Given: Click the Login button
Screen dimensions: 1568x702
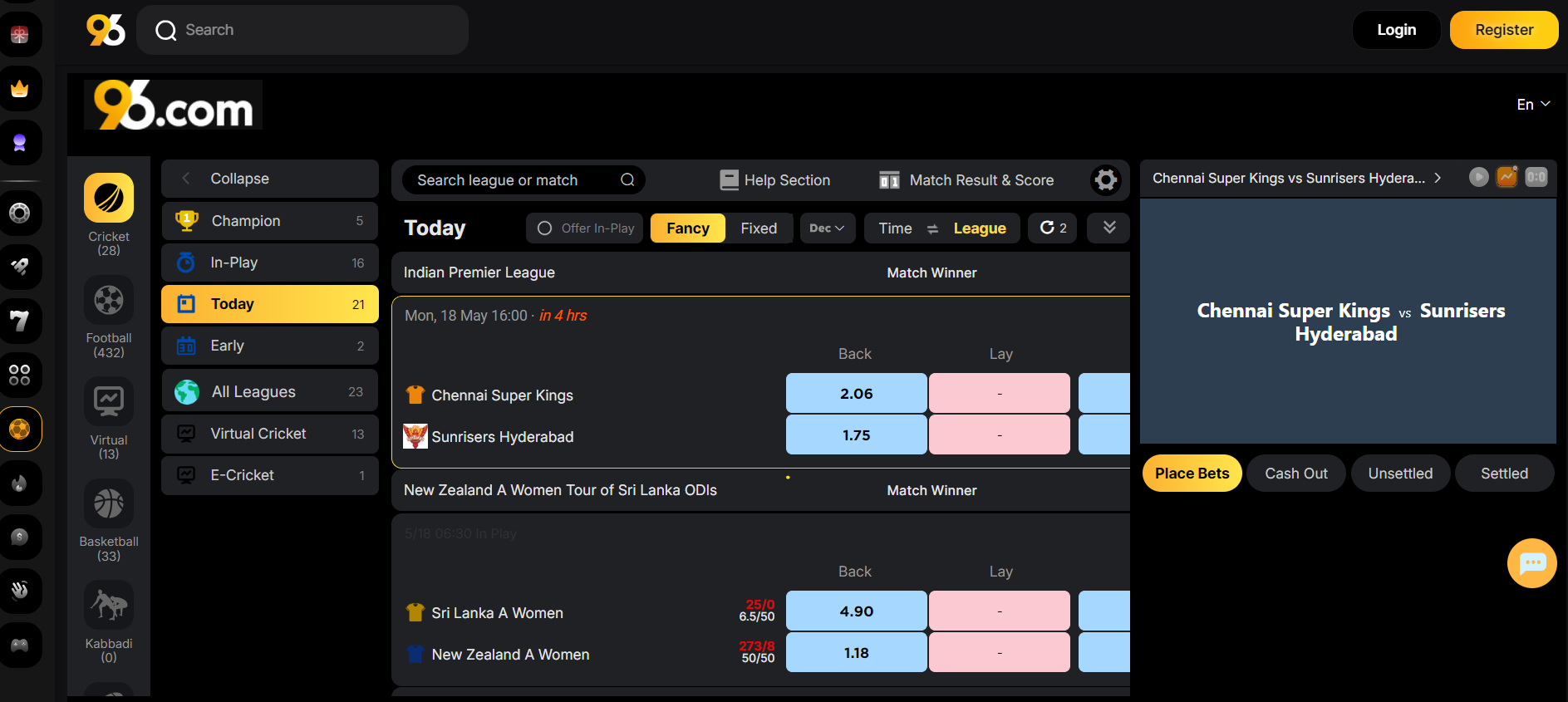Looking at the screenshot, I should pos(1397,30).
